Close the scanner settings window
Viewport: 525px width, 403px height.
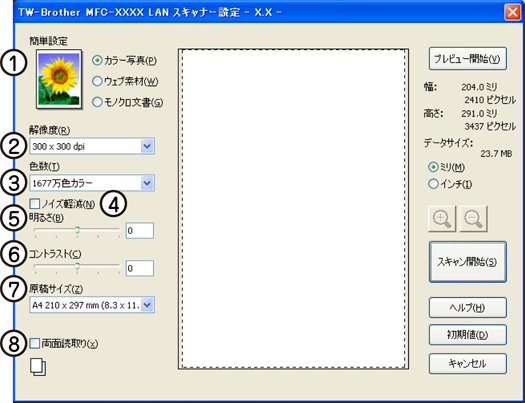click(512, 13)
